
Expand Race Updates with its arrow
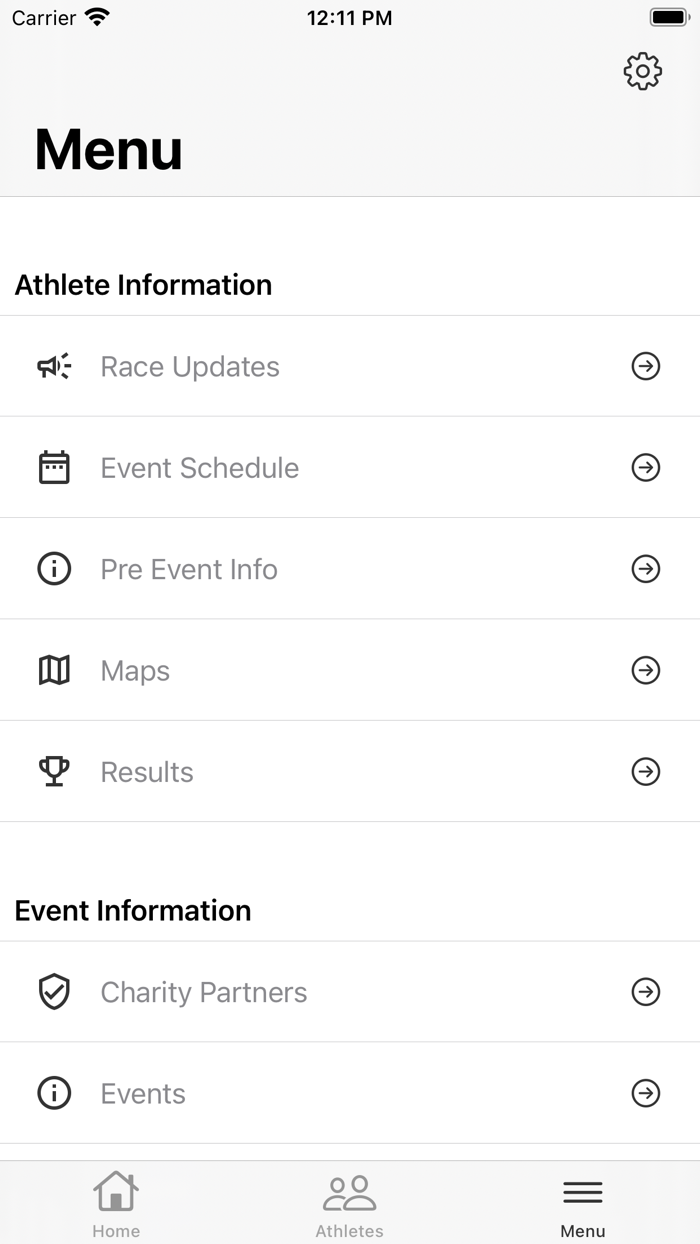pos(646,366)
